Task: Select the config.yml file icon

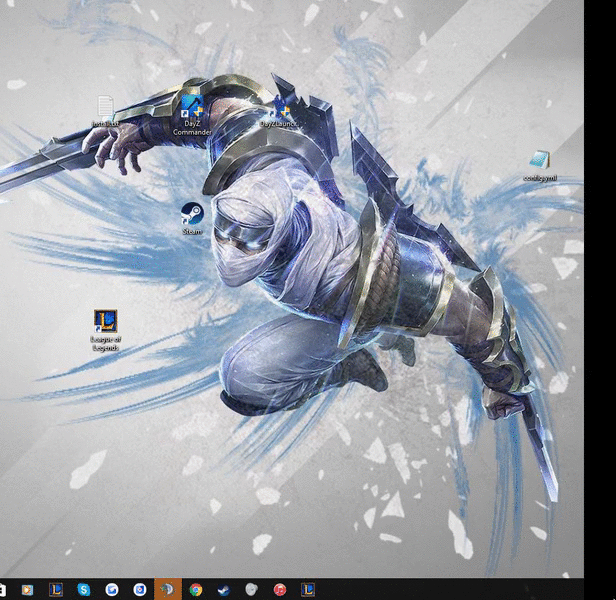Action: click(x=540, y=165)
